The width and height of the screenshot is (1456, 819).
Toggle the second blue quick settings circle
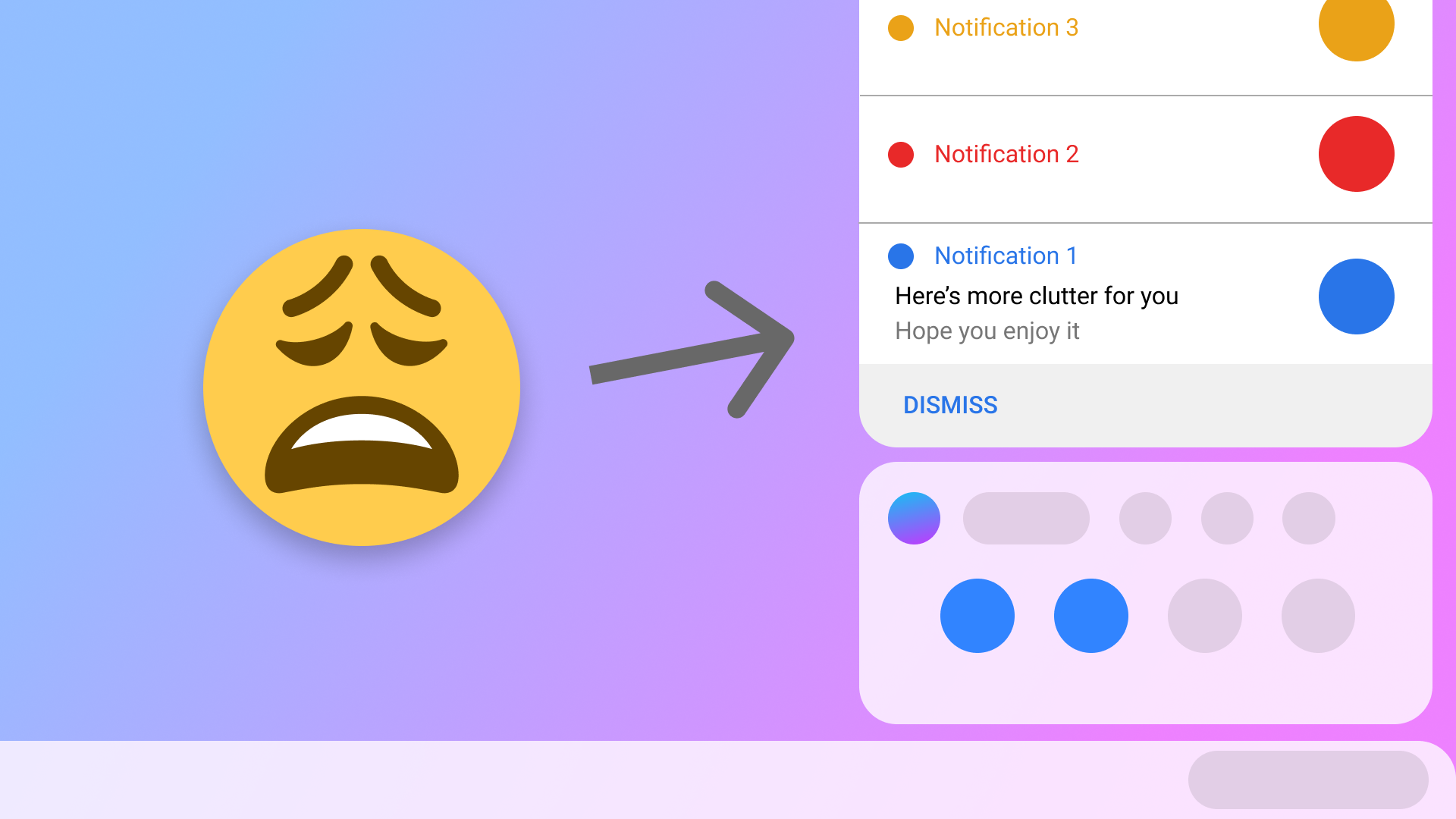1091,616
